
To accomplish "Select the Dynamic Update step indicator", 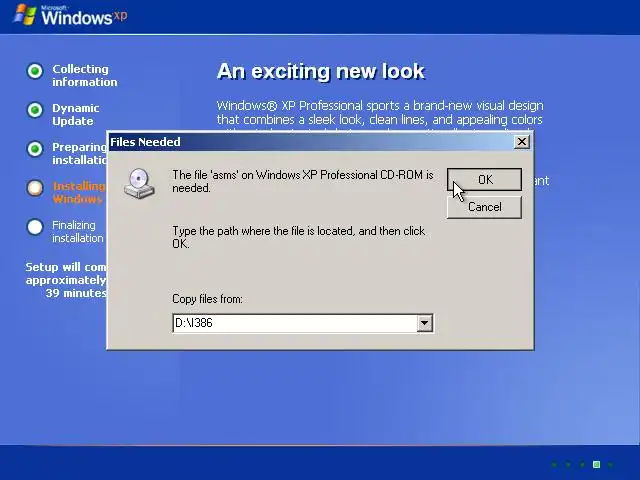I will coord(35,110).
